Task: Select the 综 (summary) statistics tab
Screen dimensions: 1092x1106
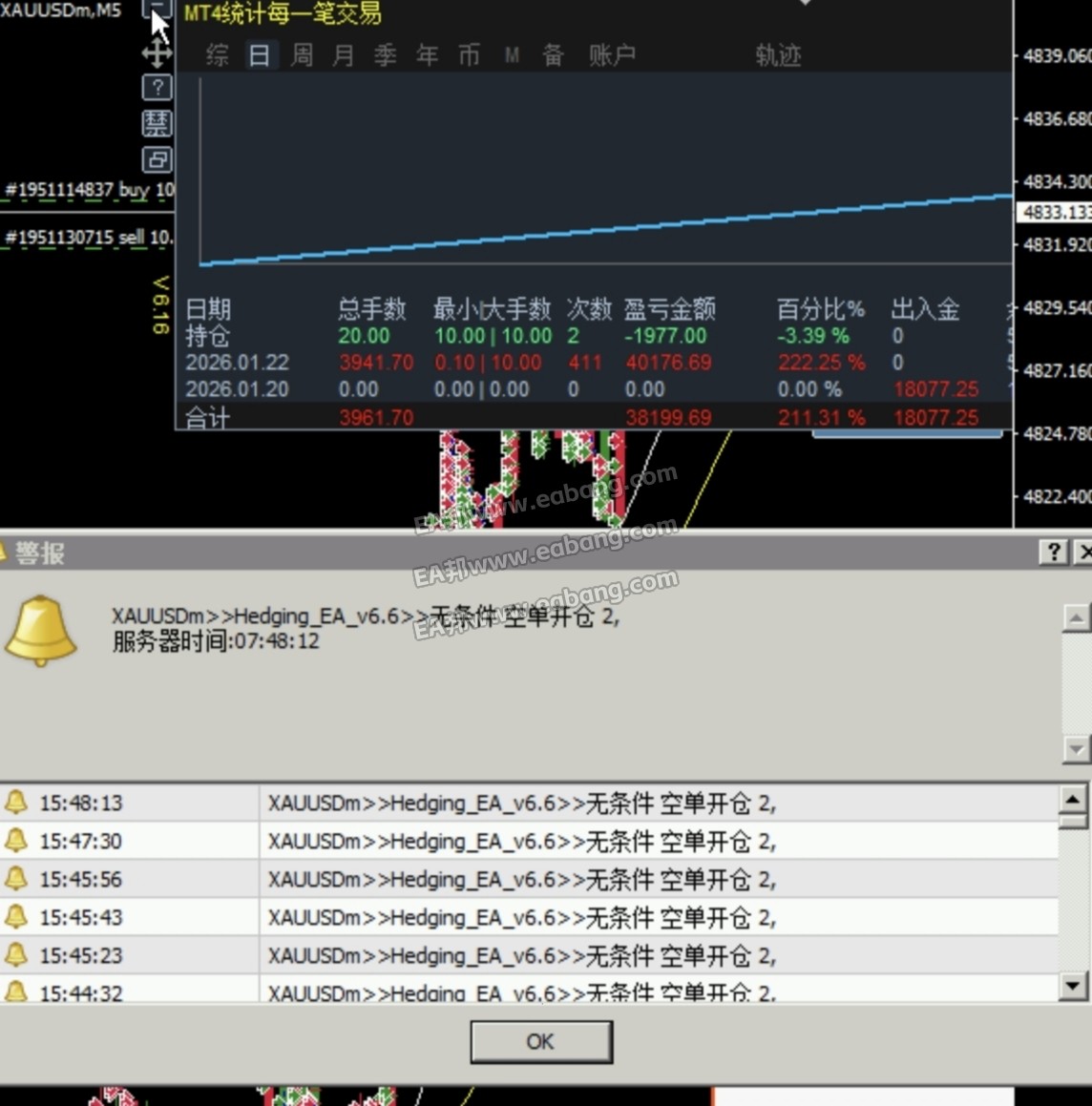Action: click(x=218, y=55)
